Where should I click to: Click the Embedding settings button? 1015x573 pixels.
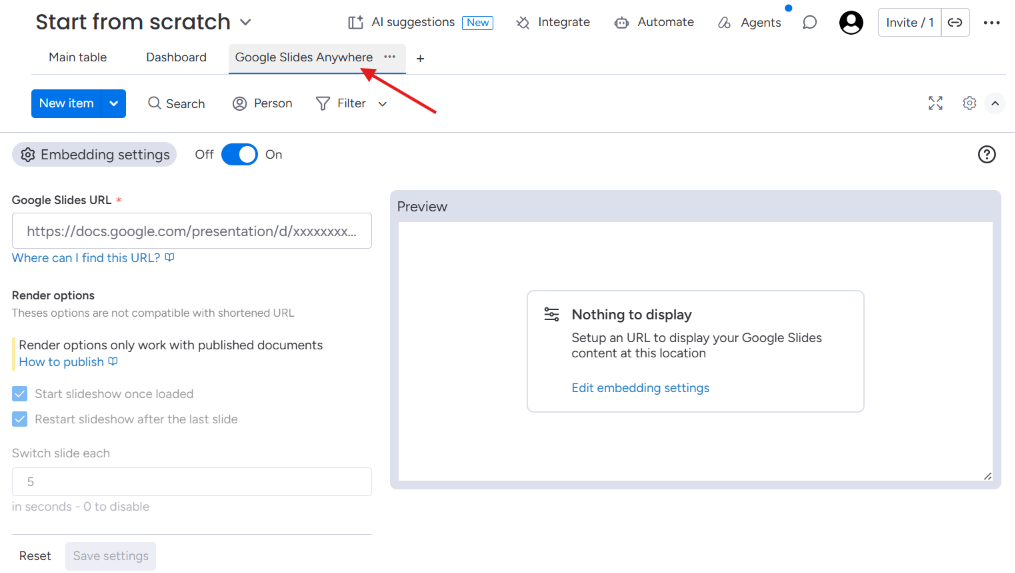pos(95,154)
